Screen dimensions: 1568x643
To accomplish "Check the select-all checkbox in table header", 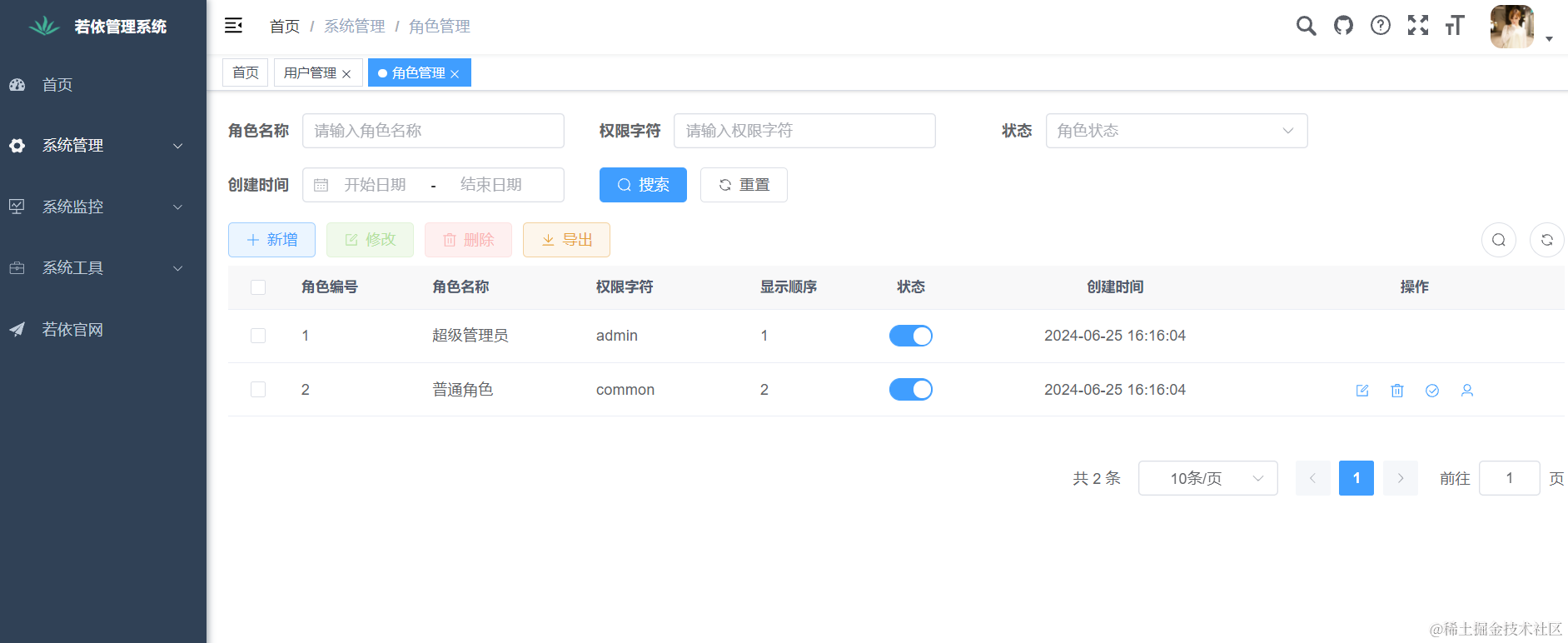I will click(x=258, y=287).
